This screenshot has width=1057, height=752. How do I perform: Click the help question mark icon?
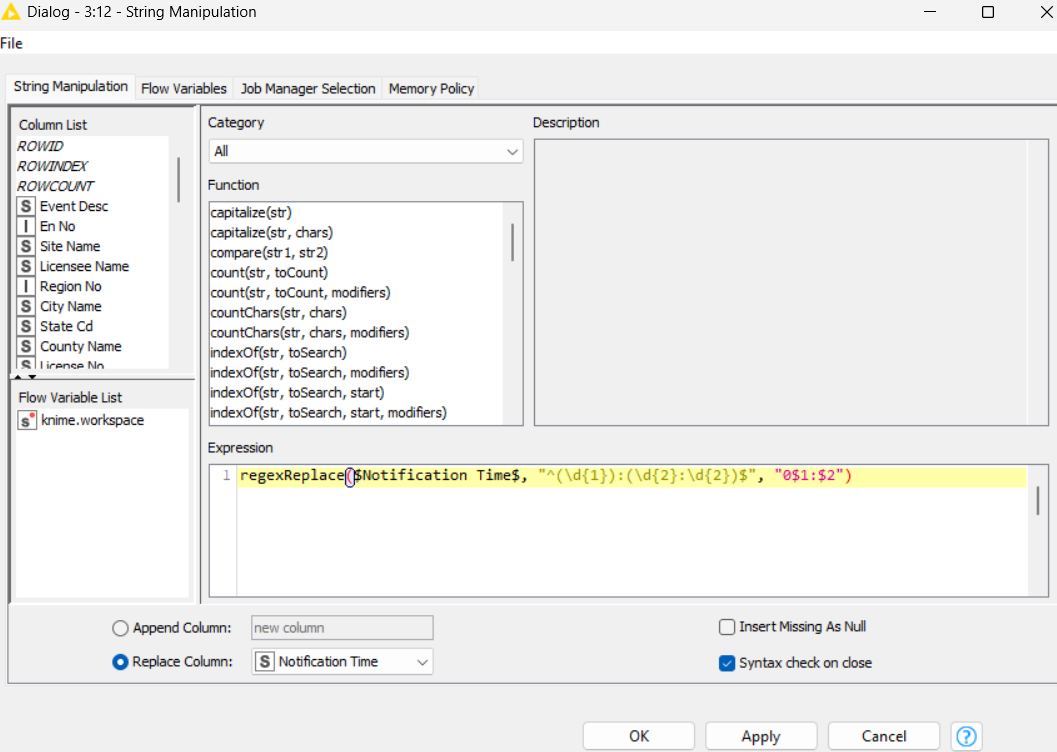point(968,736)
